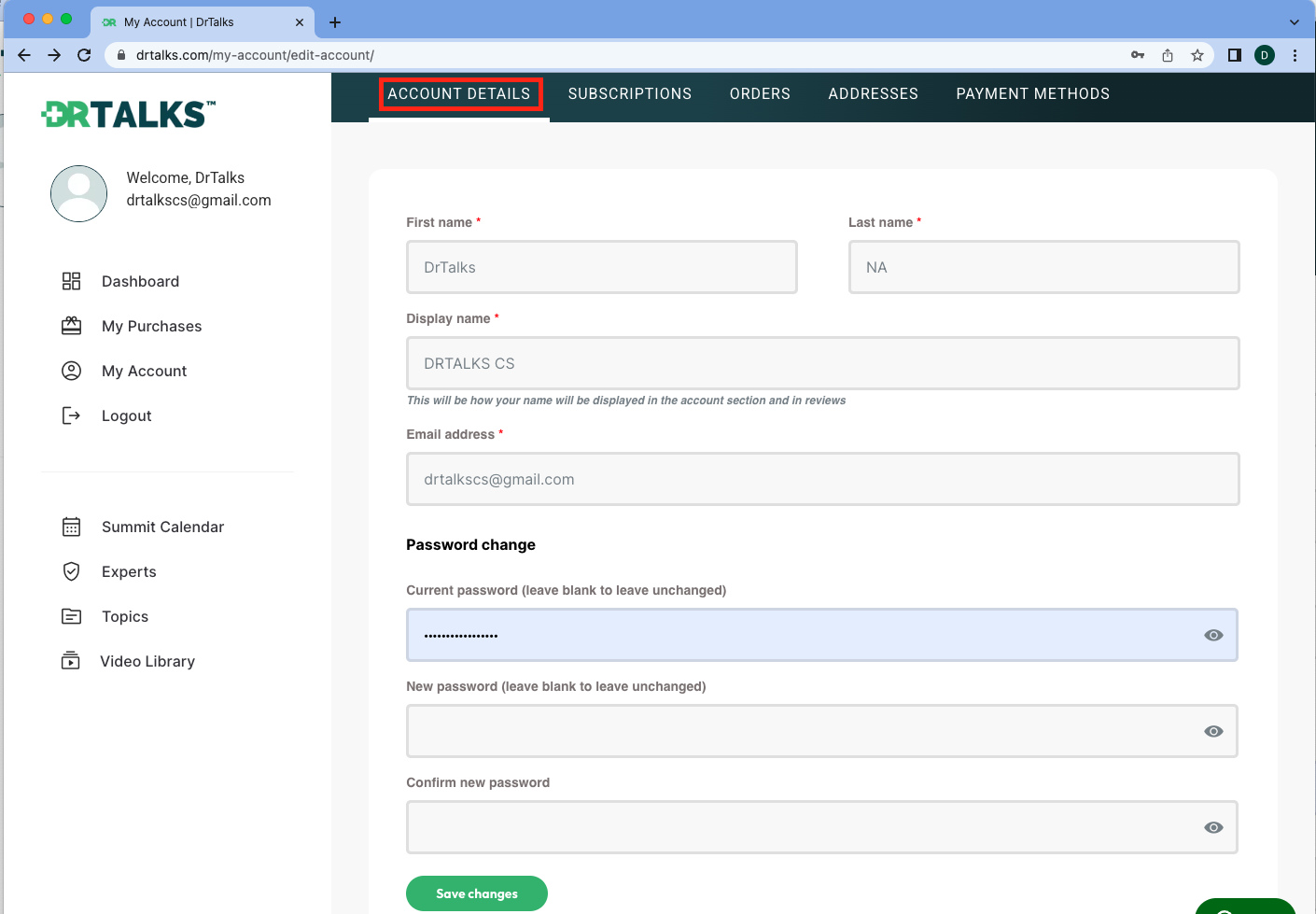The image size is (1316, 914).
Task: Open the Experts link
Action: (129, 571)
